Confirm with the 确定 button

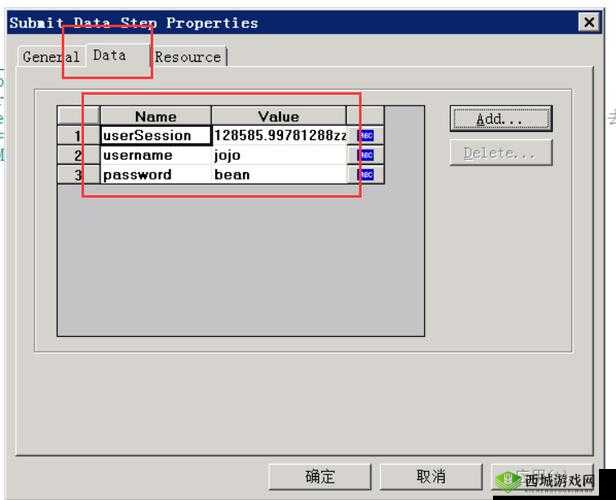click(319, 476)
